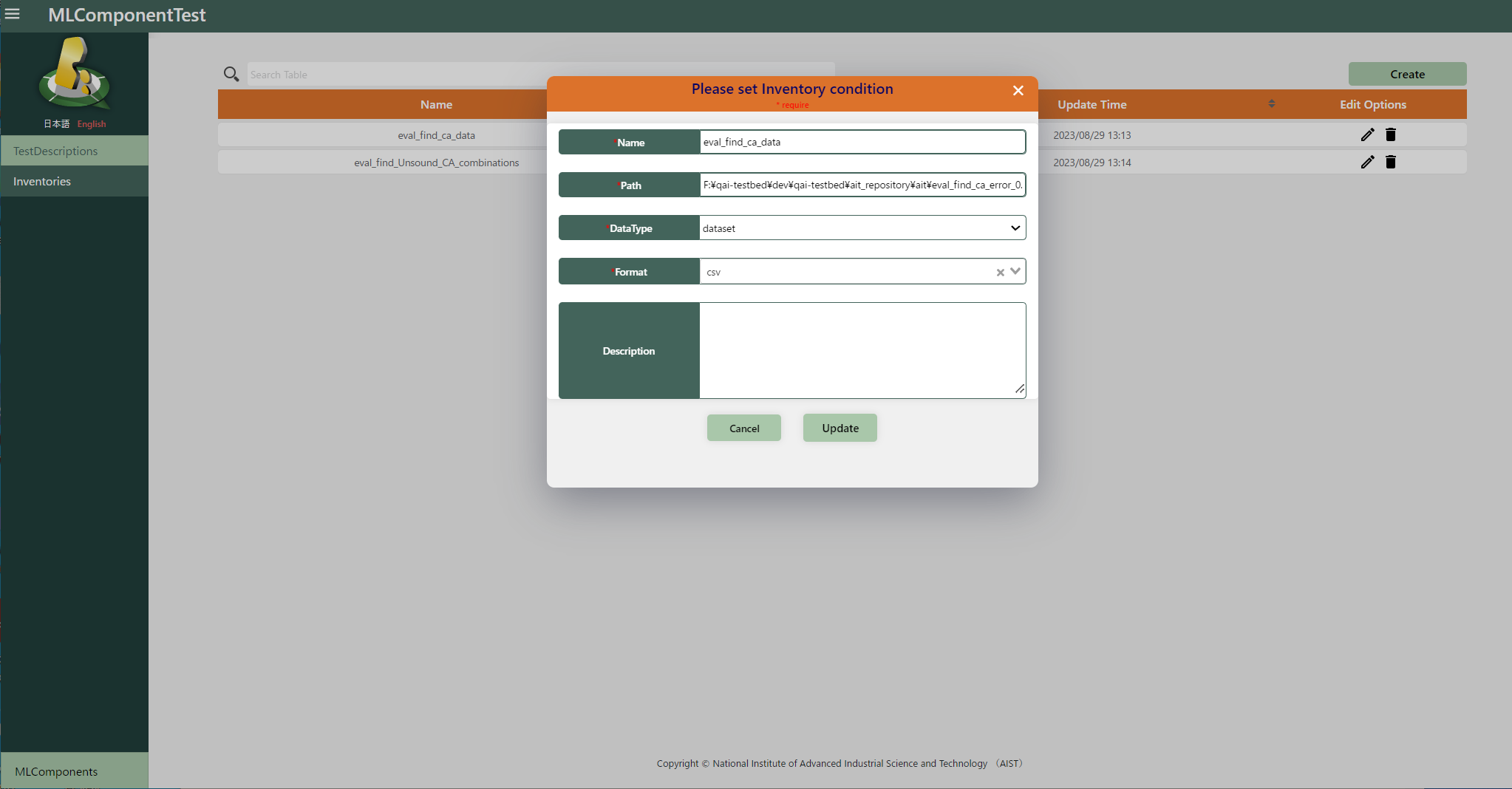Open MLComponents at sidebar bottom
Image resolution: width=1512 pixels, height=789 pixels.
56,771
